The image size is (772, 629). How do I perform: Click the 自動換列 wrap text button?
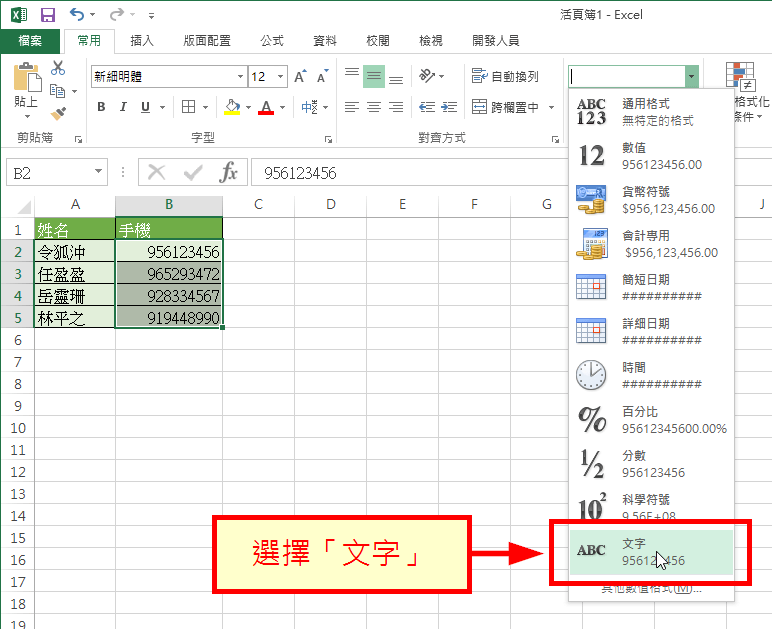click(x=505, y=76)
